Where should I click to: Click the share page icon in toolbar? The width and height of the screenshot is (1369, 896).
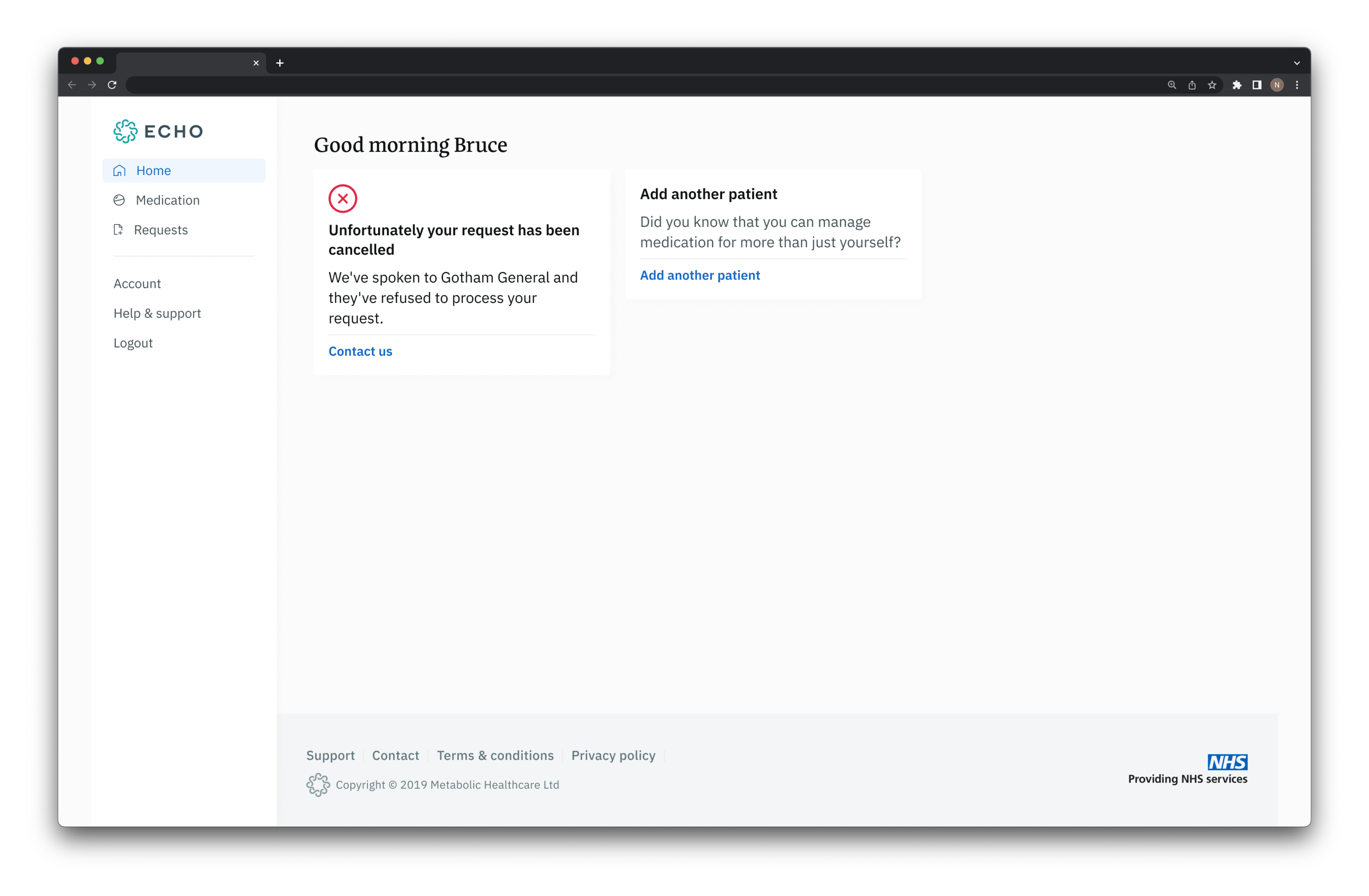click(x=1192, y=85)
